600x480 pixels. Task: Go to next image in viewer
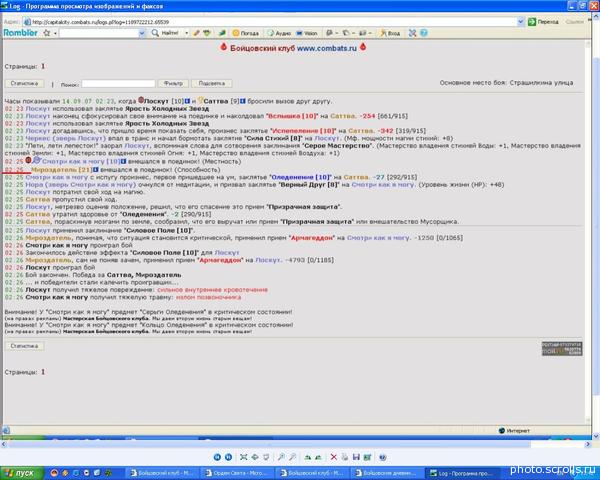(228, 457)
